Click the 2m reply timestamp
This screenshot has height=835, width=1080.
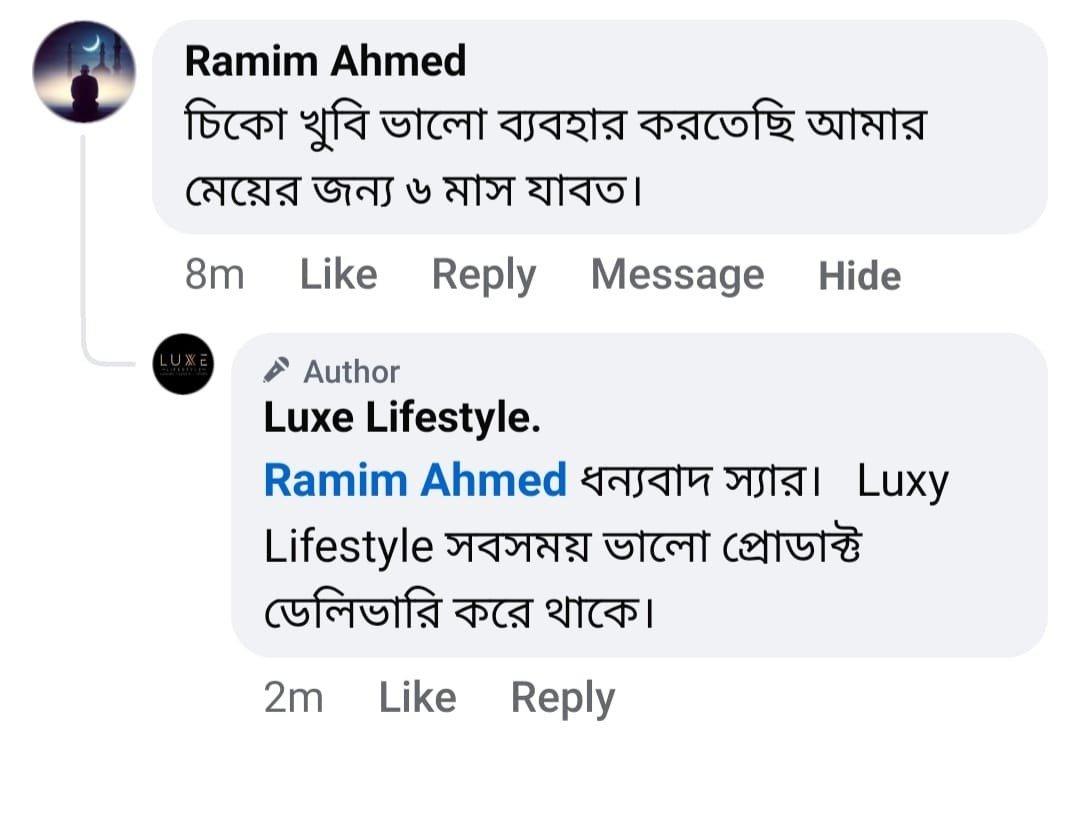click(x=293, y=698)
